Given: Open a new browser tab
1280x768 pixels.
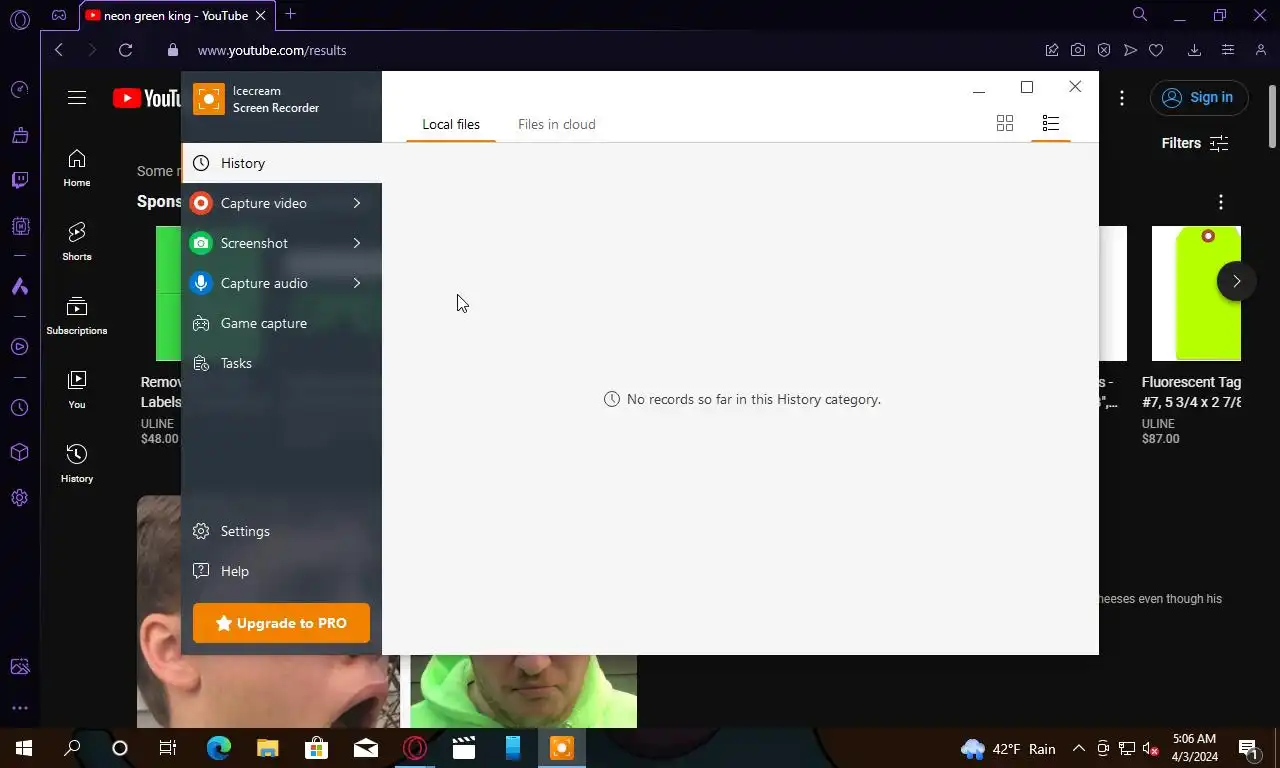Looking at the screenshot, I should [x=290, y=14].
